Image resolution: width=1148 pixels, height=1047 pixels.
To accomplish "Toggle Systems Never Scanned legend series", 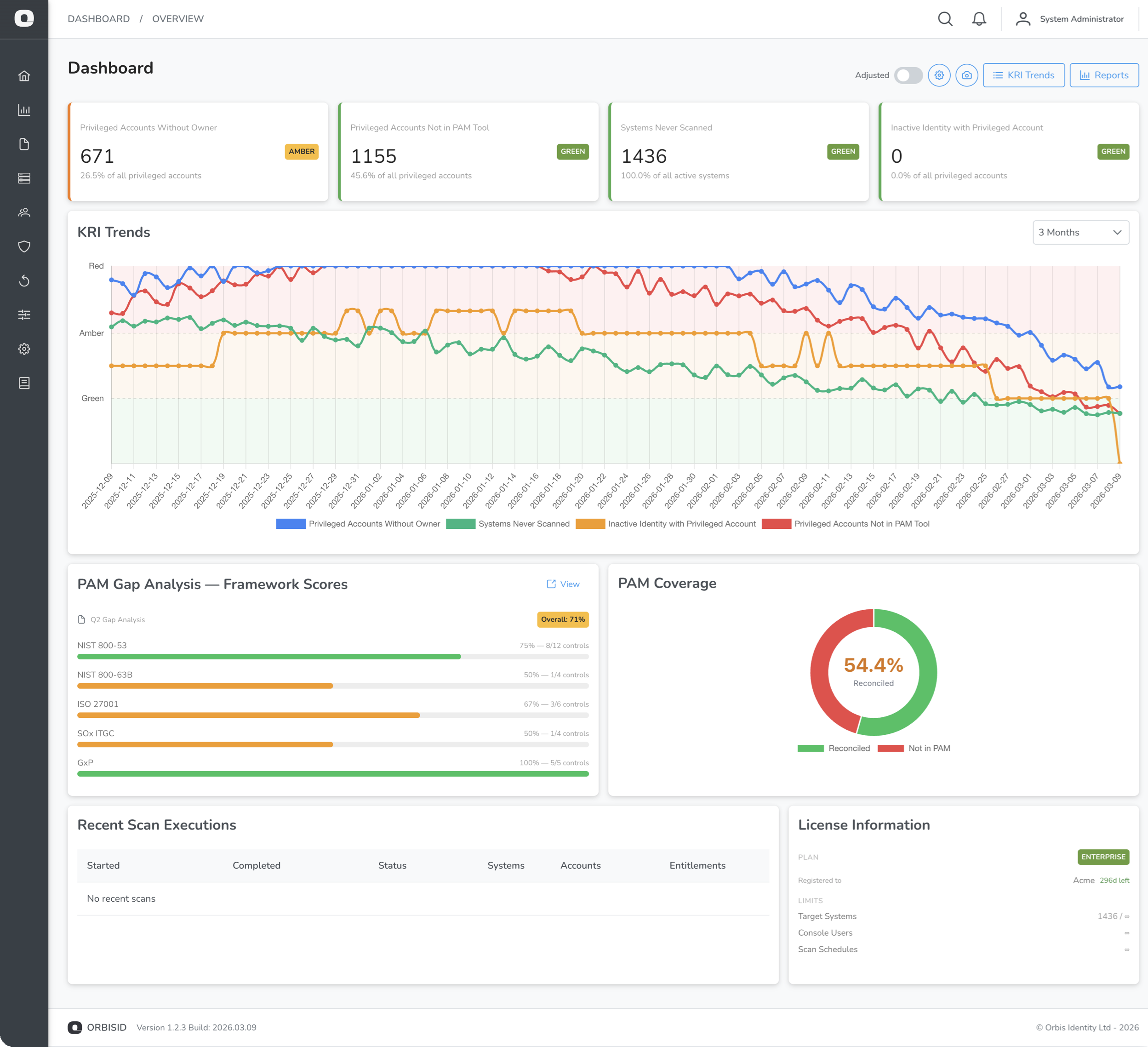I will (x=508, y=524).
